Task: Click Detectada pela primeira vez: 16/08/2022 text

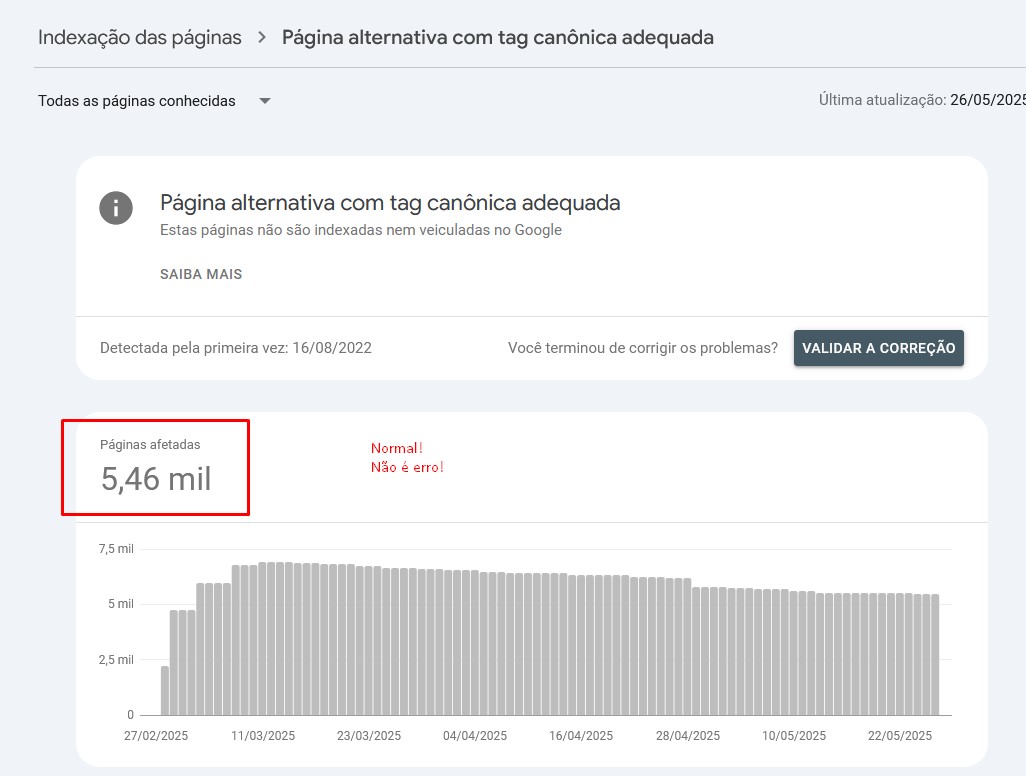Action: click(236, 348)
